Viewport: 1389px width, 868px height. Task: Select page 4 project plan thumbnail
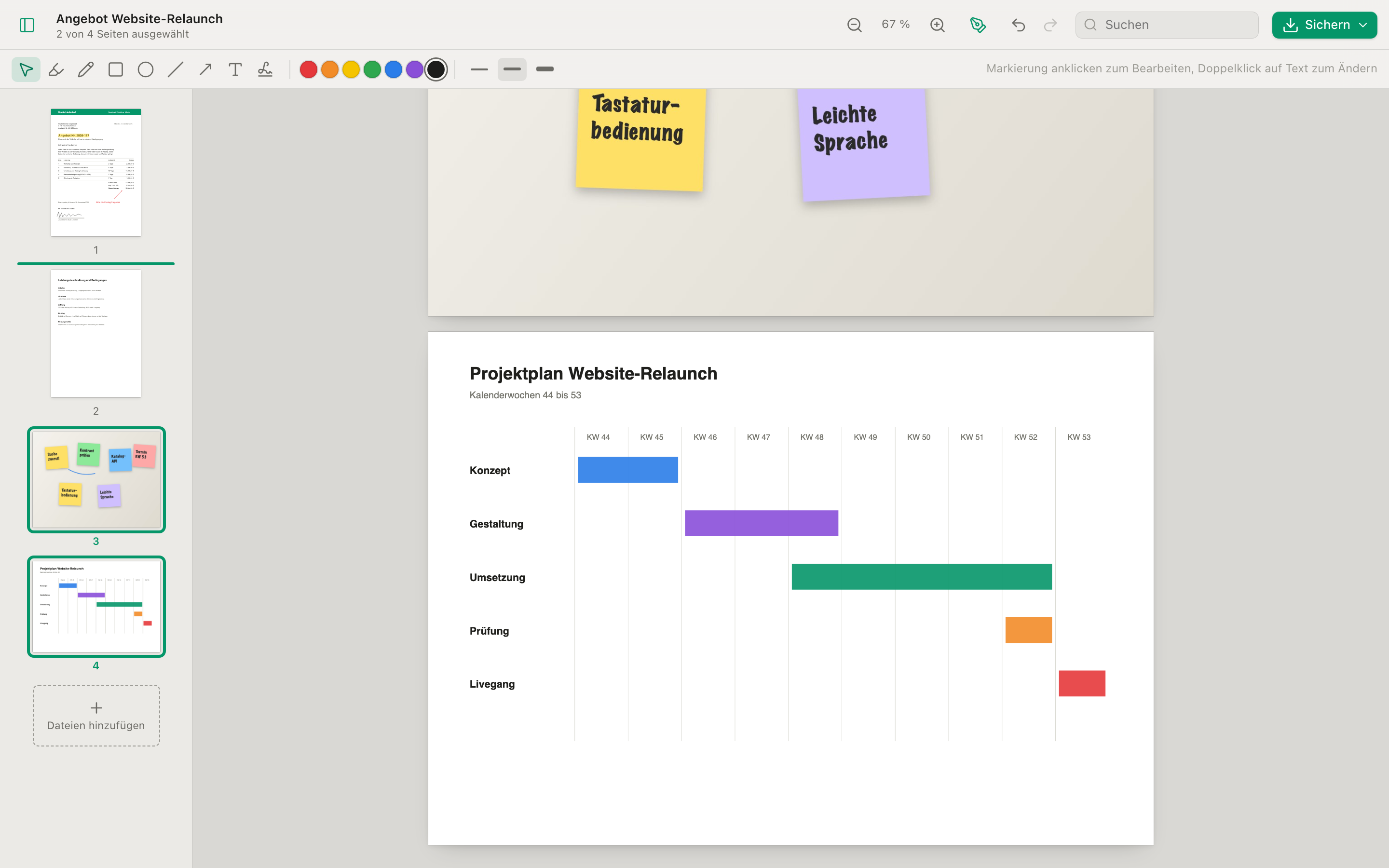(96, 607)
